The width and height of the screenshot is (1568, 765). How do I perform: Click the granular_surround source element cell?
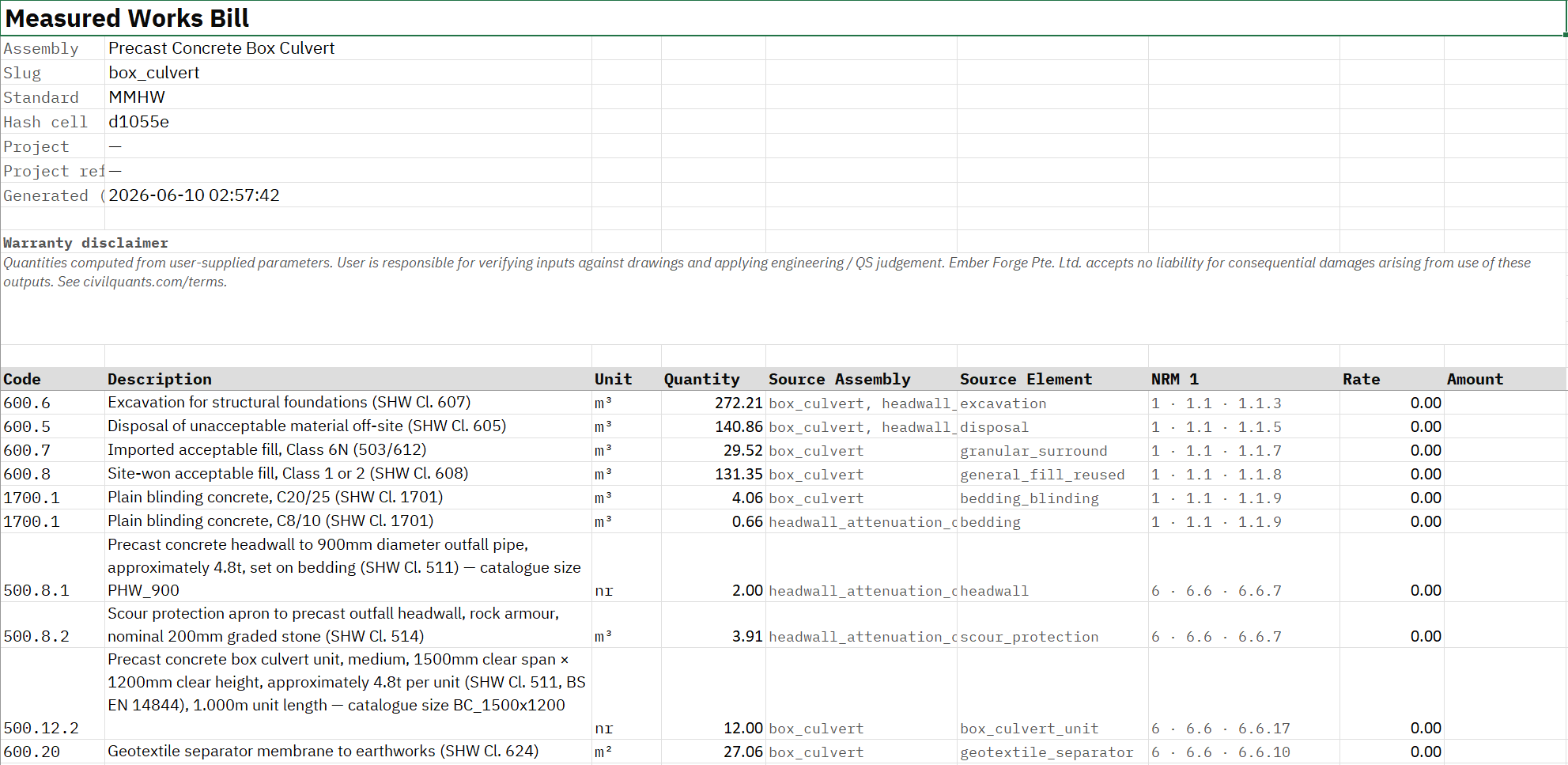click(x=1052, y=450)
